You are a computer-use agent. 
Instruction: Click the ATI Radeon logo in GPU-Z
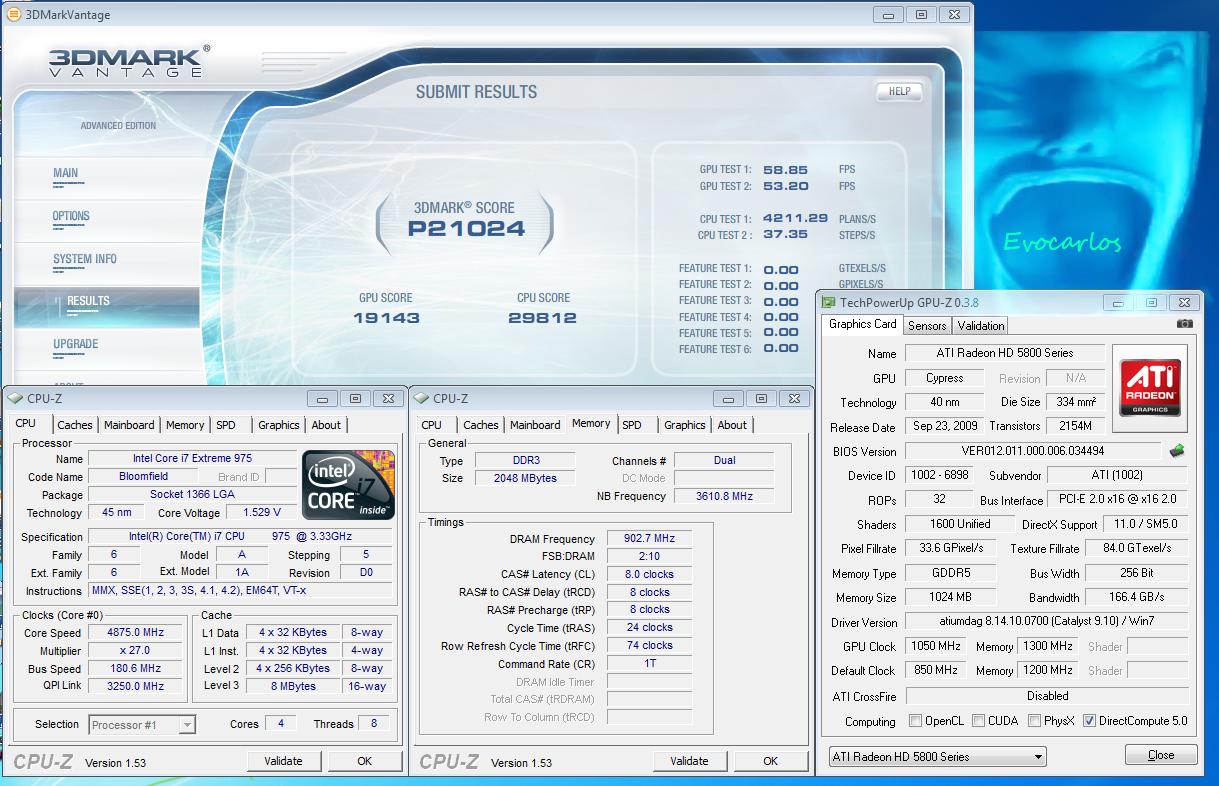click(x=1150, y=388)
